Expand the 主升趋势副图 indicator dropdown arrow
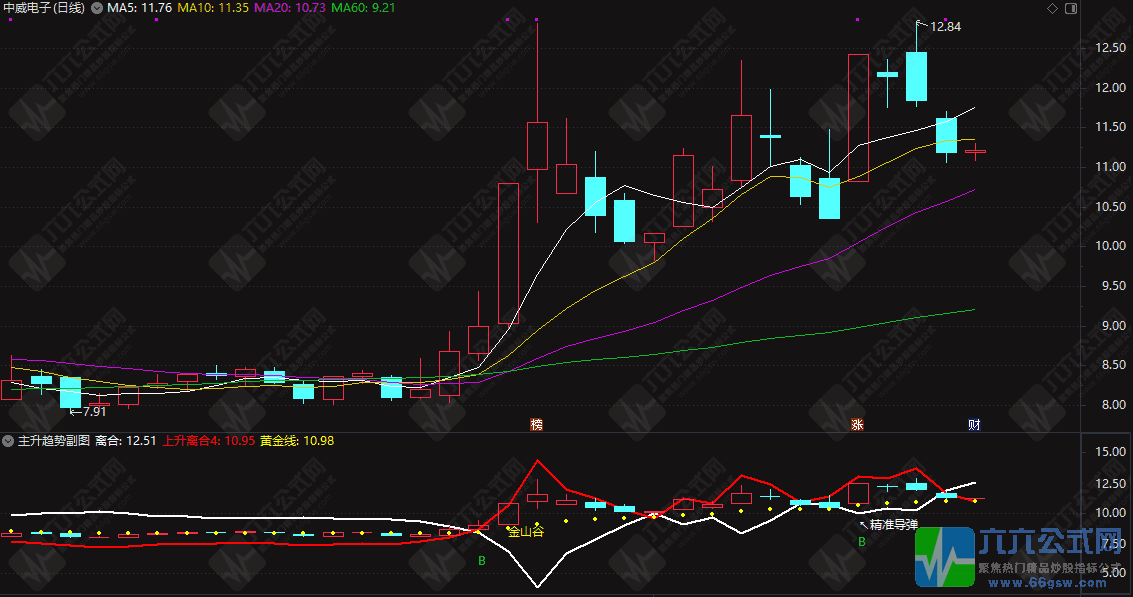 pos(8,441)
